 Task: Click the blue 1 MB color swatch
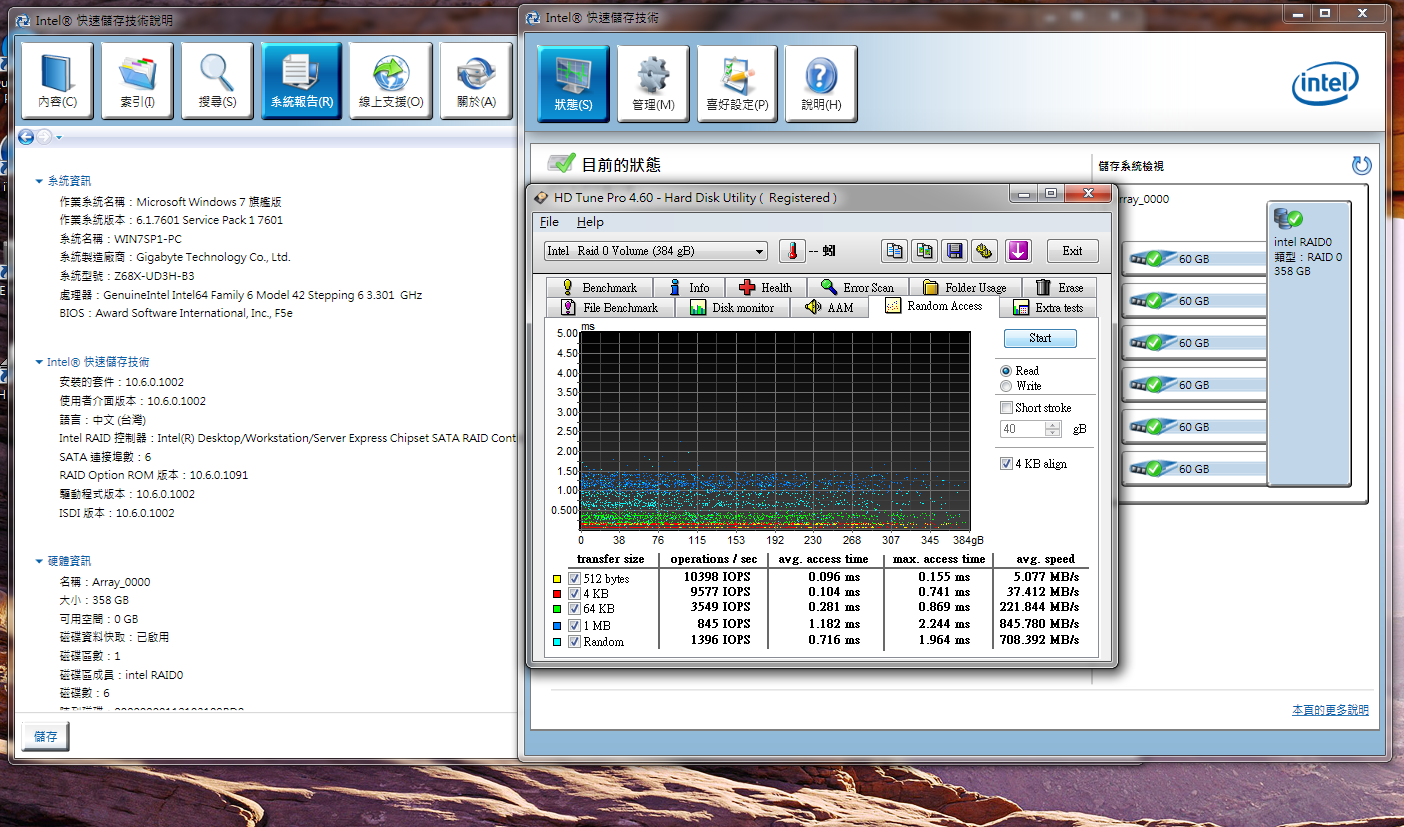(x=557, y=626)
